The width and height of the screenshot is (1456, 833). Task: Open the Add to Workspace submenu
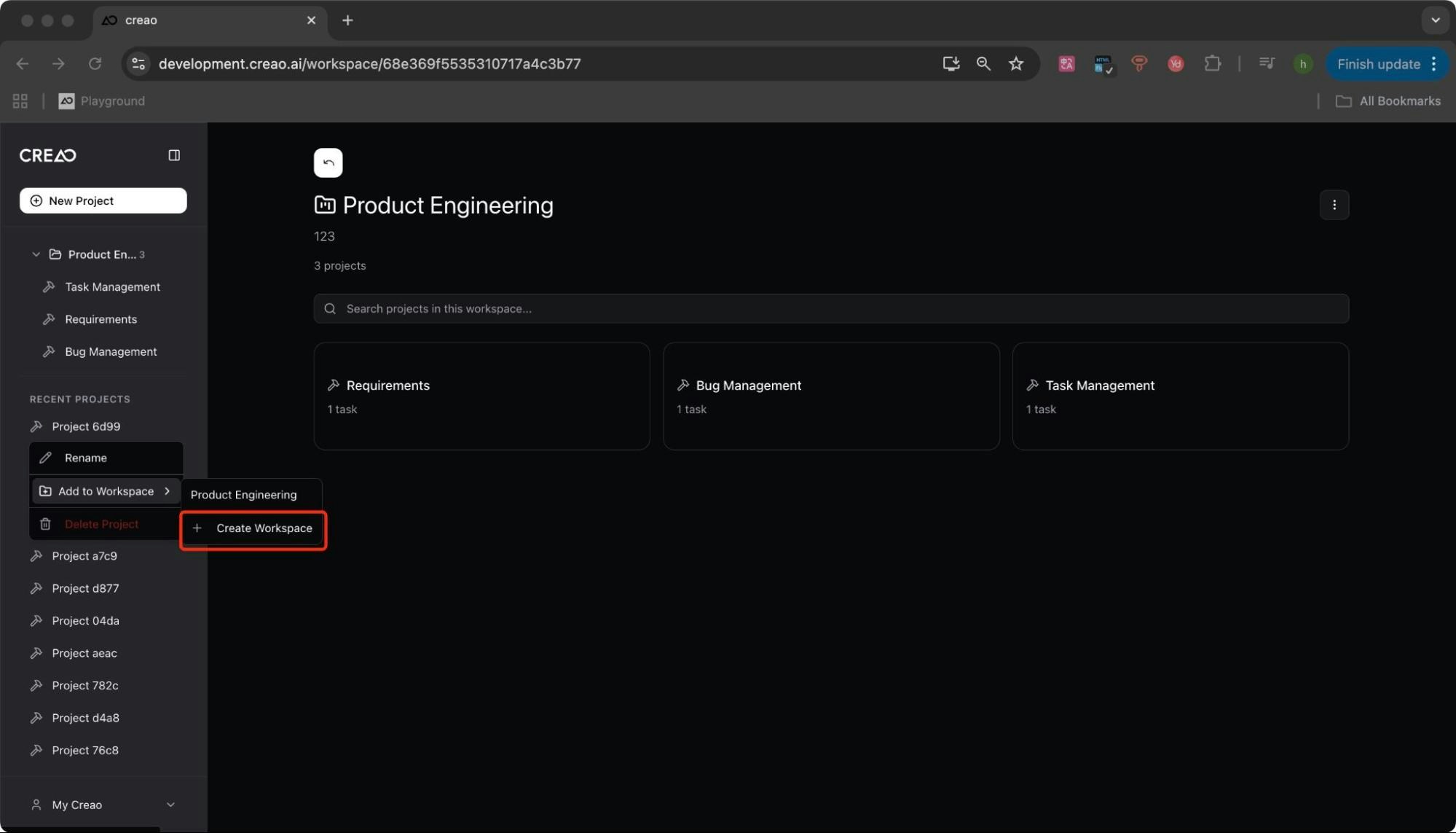click(x=106, y=490)
